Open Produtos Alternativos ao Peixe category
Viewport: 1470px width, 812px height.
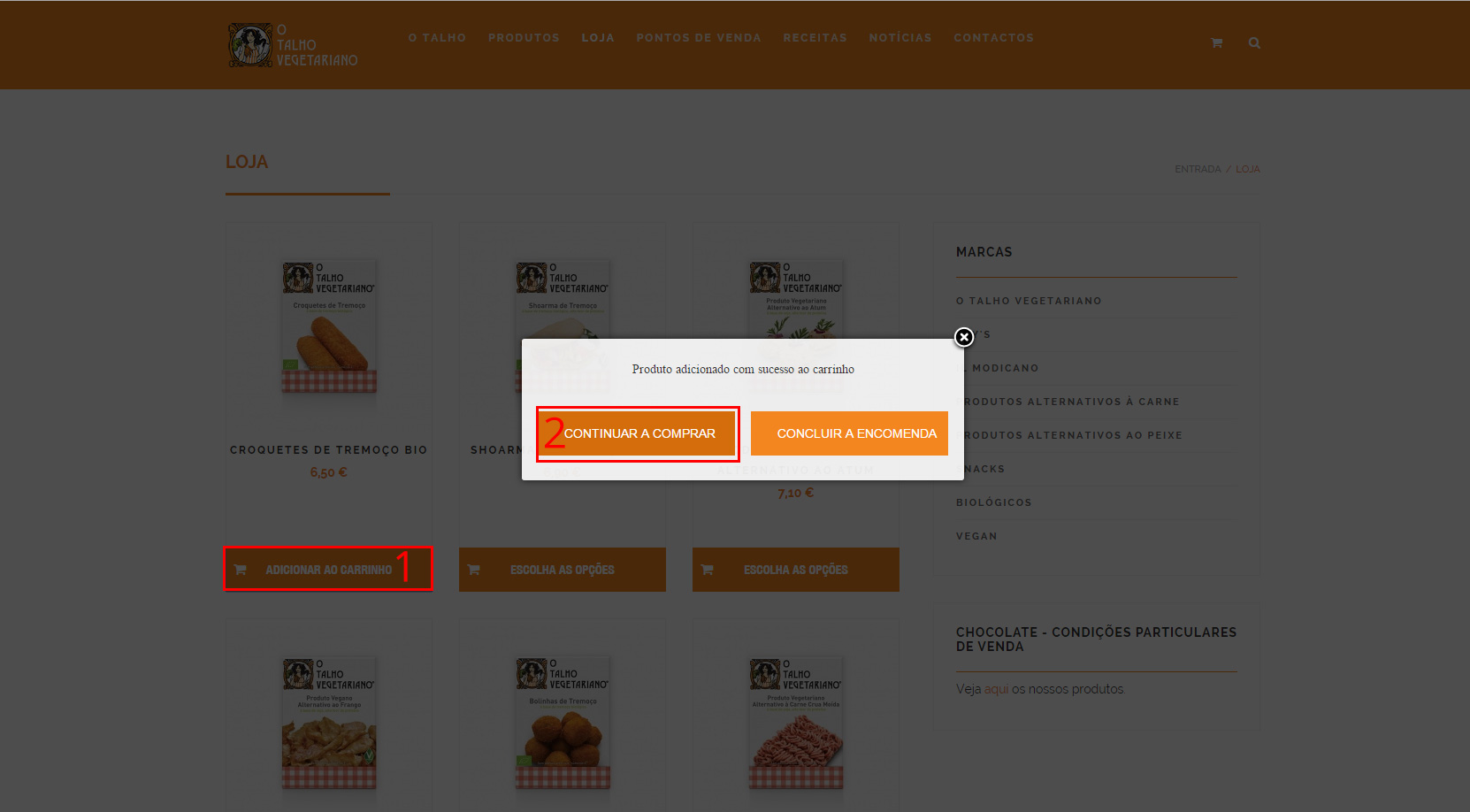click(x=1071, y=435)
